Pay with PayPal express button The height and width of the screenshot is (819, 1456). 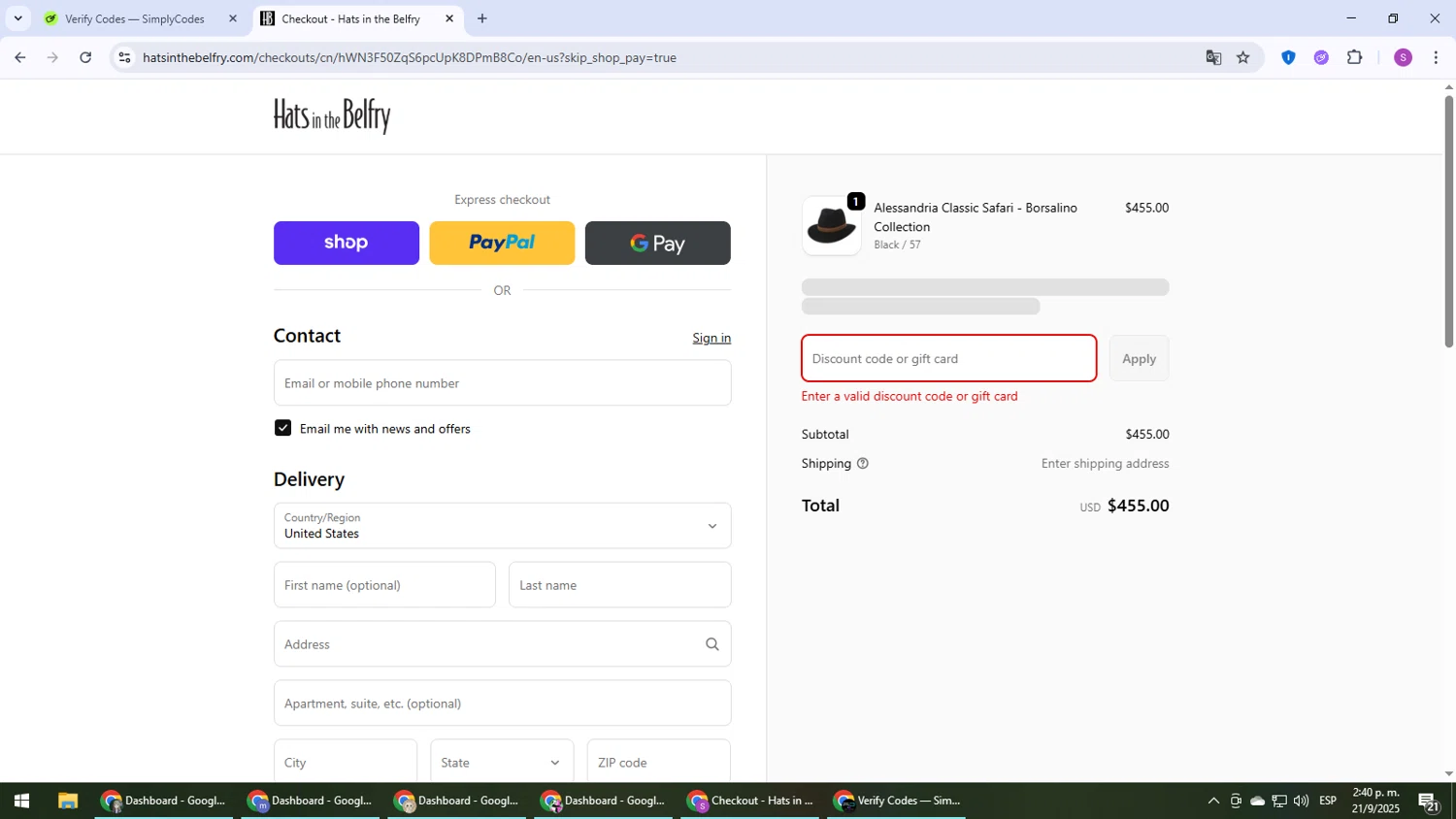tap(502, 243)
